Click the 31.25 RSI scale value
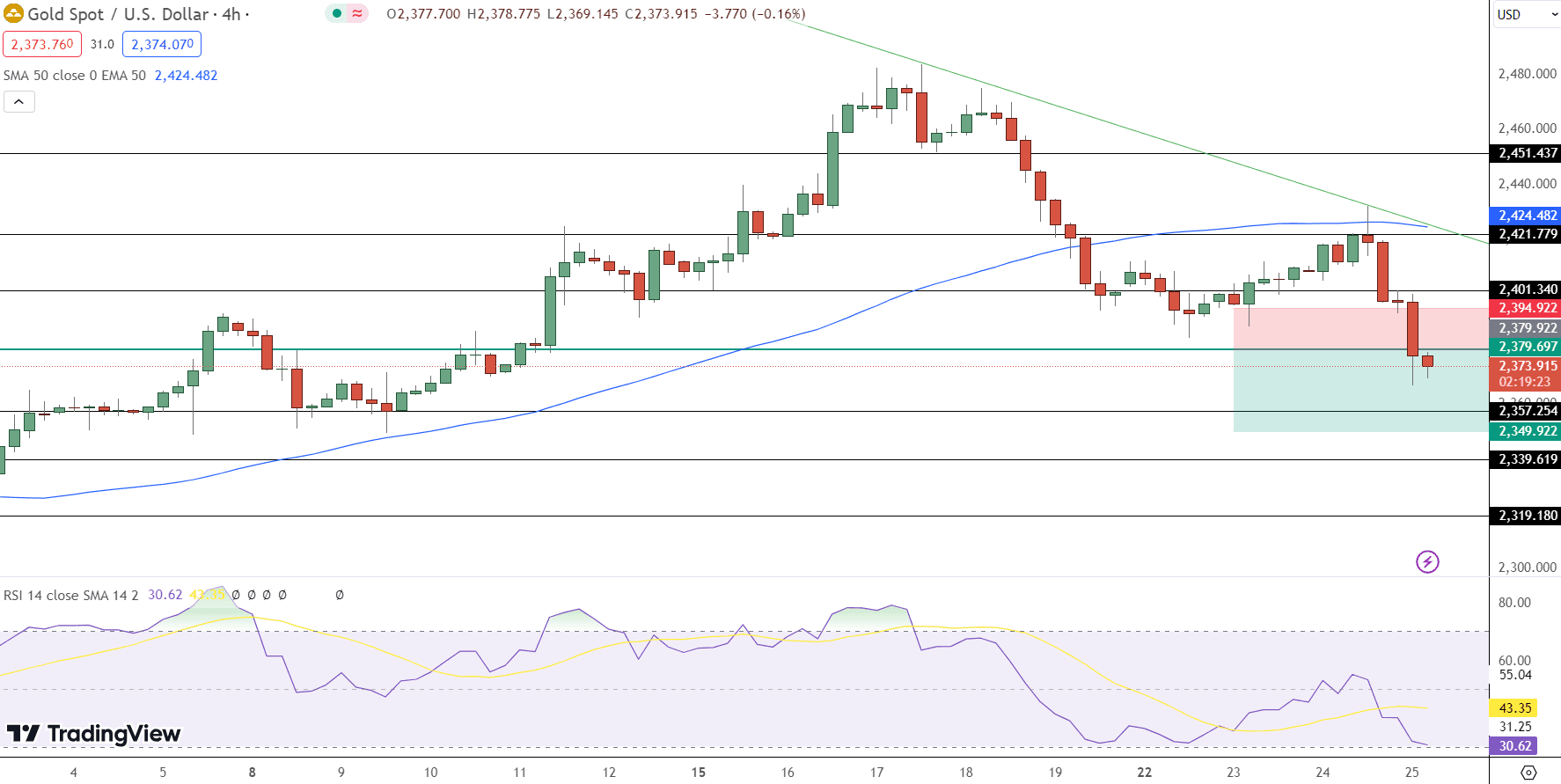This screenshot has height=784, width=1561. point(1515,727)
